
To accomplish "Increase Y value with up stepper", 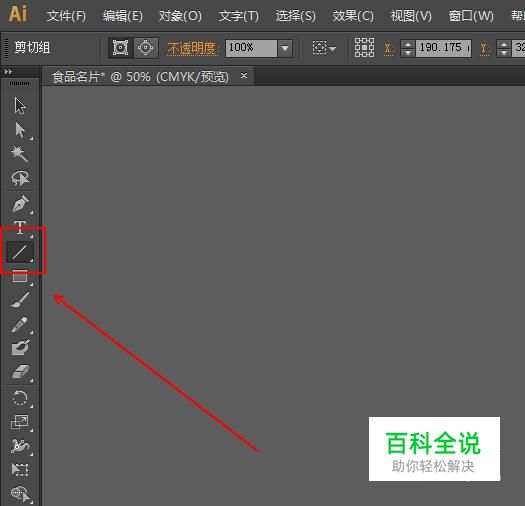I will 504,44.
